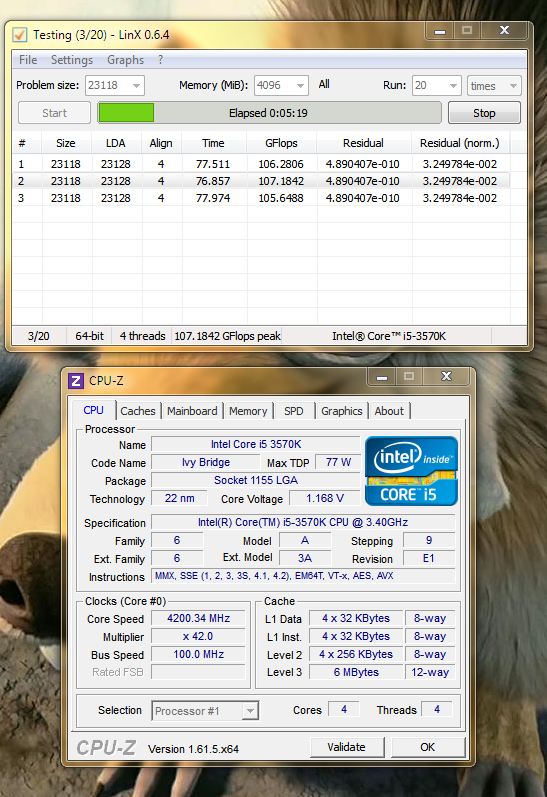
Task: Click the 100.0 MHz bus speed value
Action: [198, 654]
